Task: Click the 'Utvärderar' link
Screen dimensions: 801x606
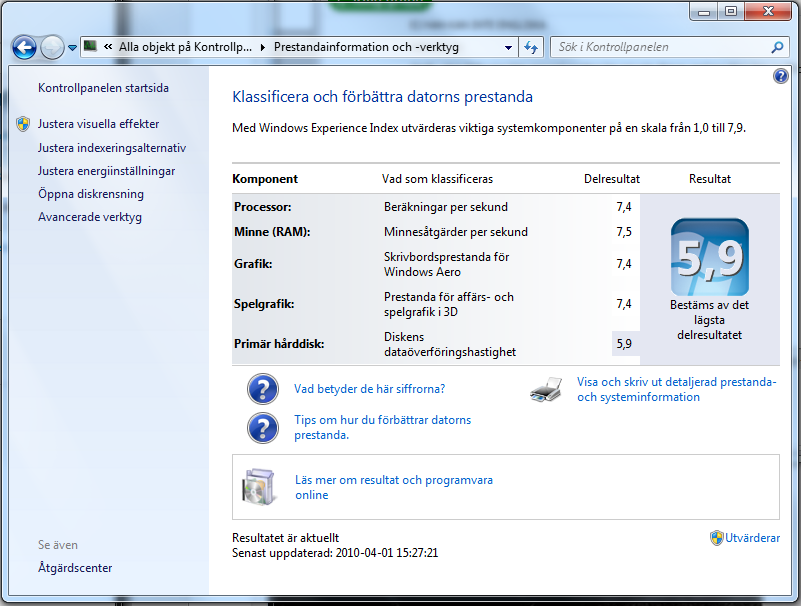Action: coord(752,538)
